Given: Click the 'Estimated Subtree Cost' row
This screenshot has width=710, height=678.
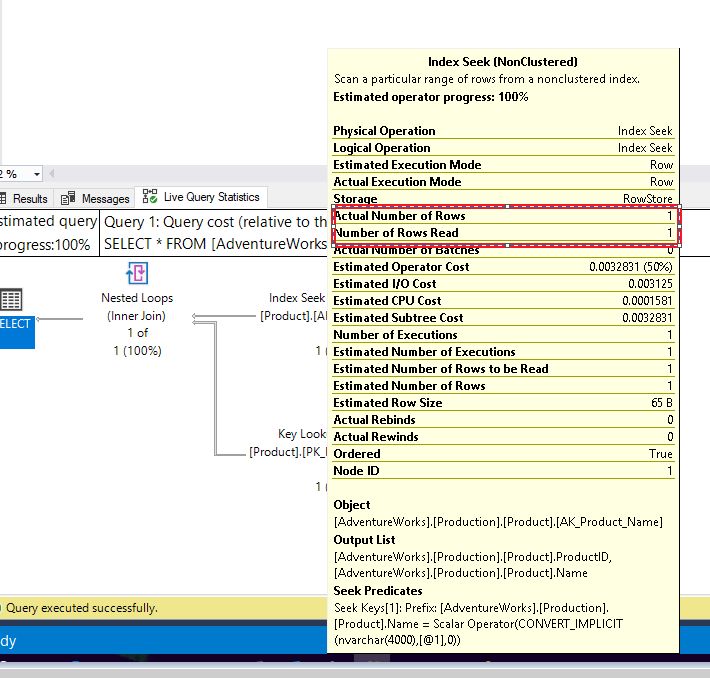Looking at the screenshot, I should click(503, 318).
